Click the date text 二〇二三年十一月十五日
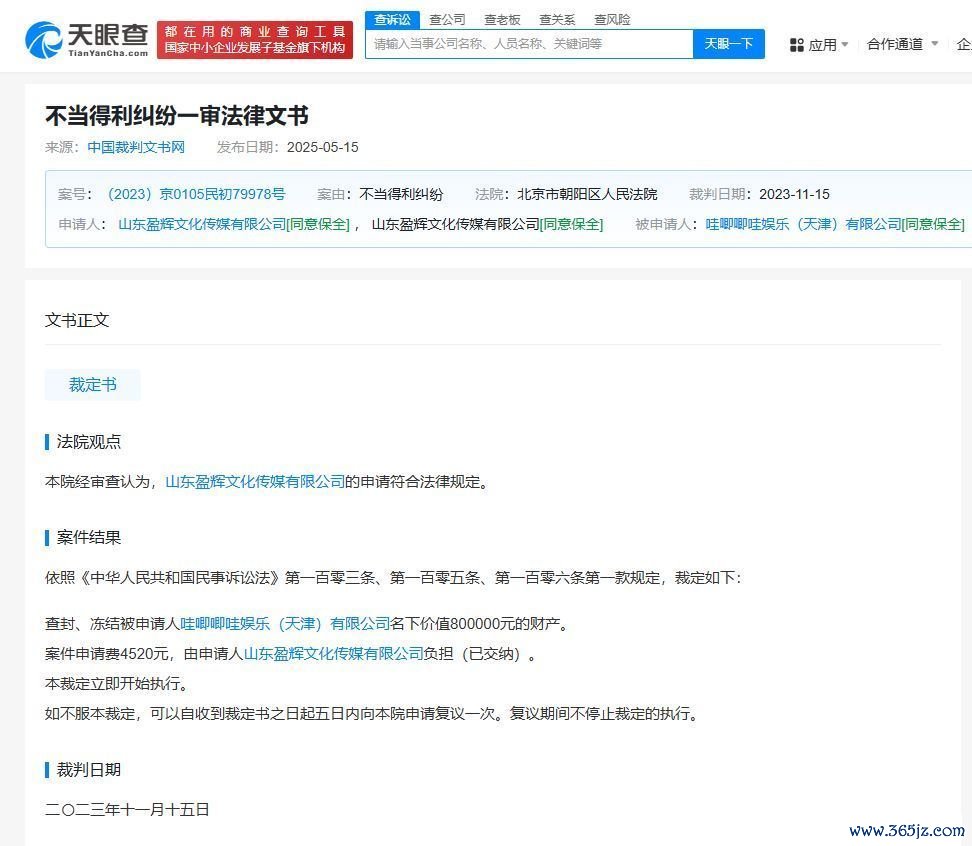 (x=127, y=809)
